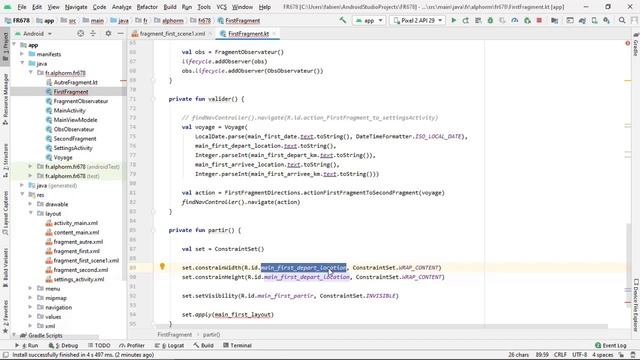Expand the manifests folder

point(22,54)
